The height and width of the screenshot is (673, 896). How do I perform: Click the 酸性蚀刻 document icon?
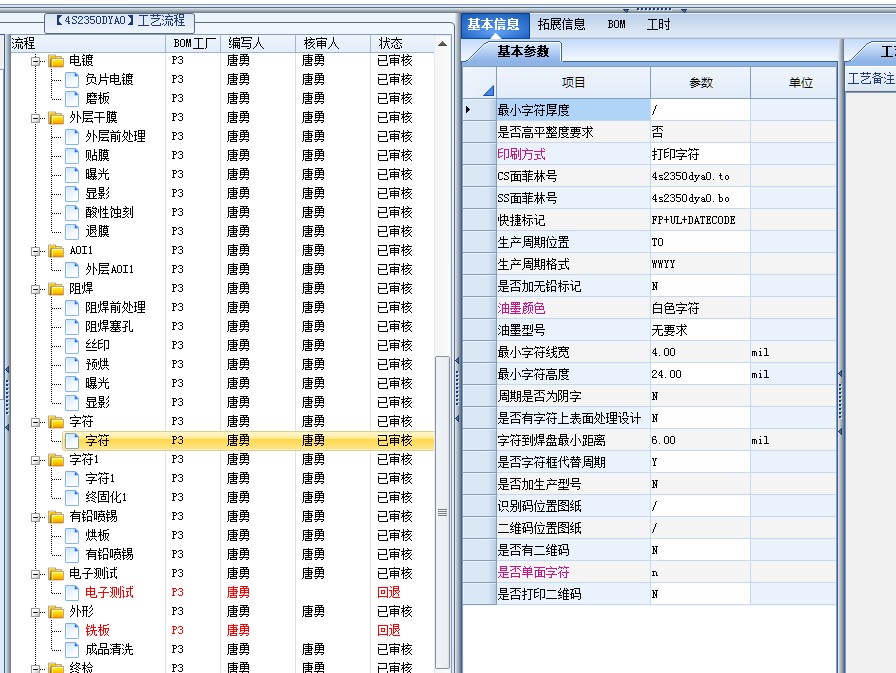72,213
